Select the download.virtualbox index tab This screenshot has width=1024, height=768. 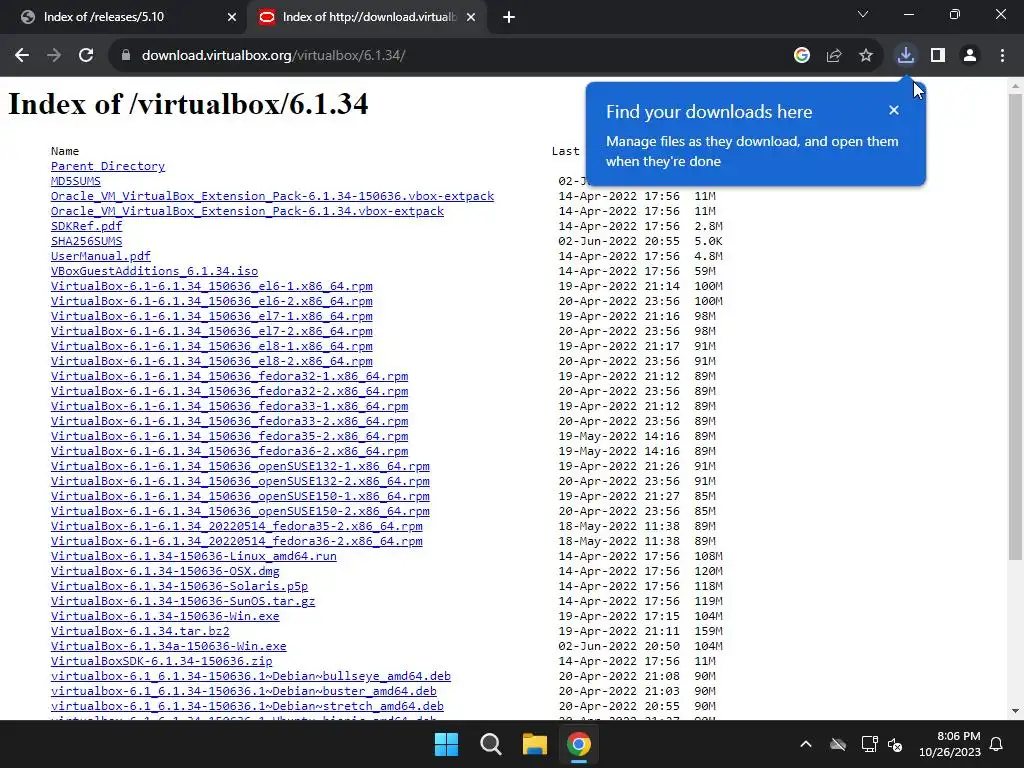368,18
